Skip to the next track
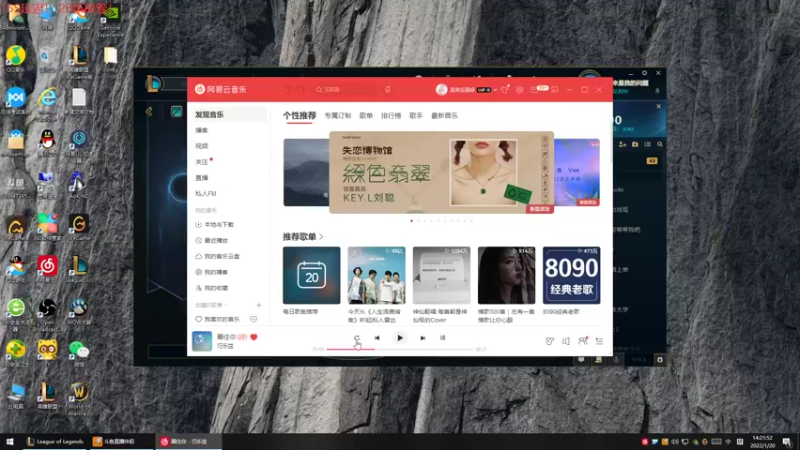Viewport: 800px width, 450px height. click(x=422, y=338)
